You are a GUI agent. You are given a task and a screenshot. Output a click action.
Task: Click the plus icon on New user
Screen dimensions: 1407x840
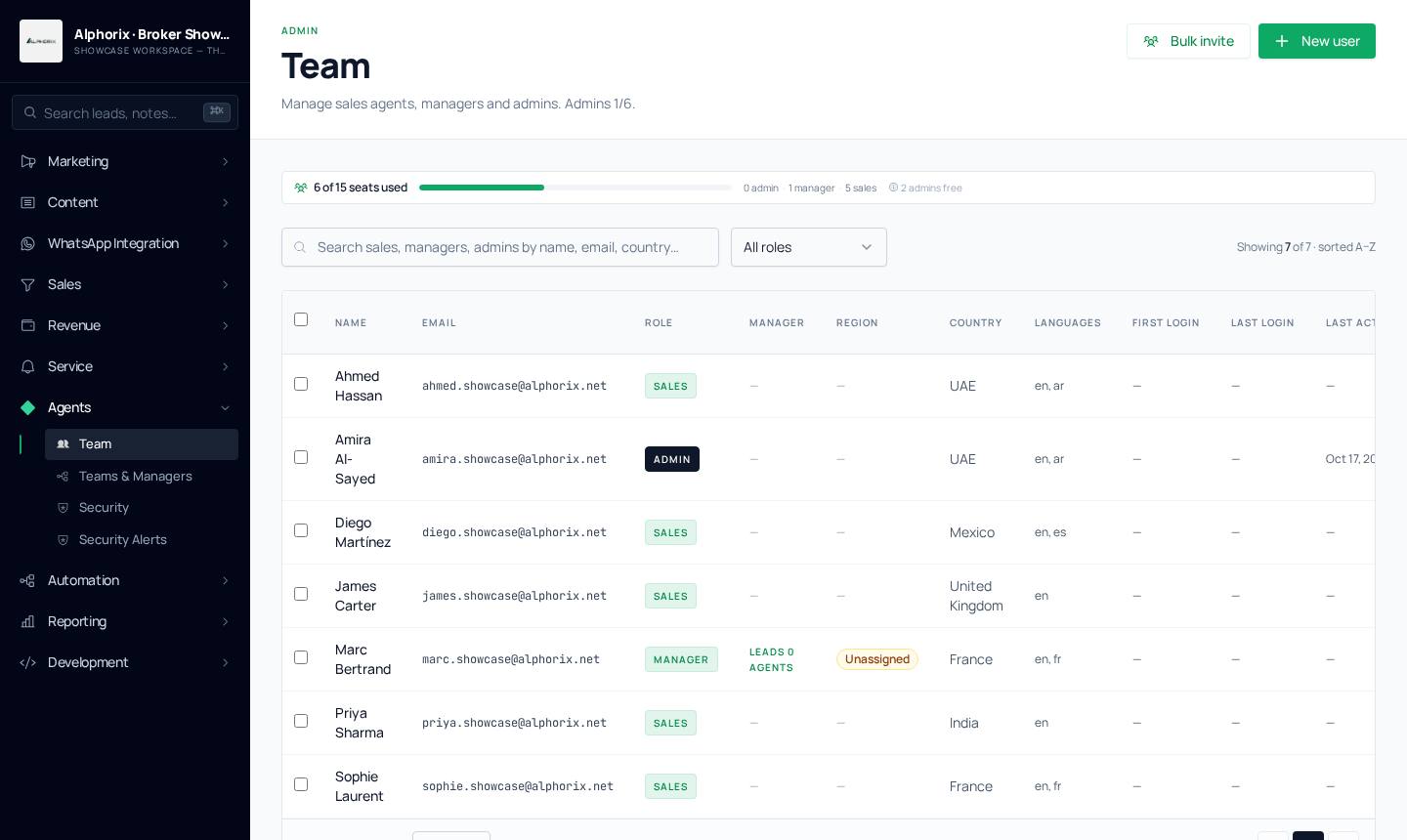1282,41
